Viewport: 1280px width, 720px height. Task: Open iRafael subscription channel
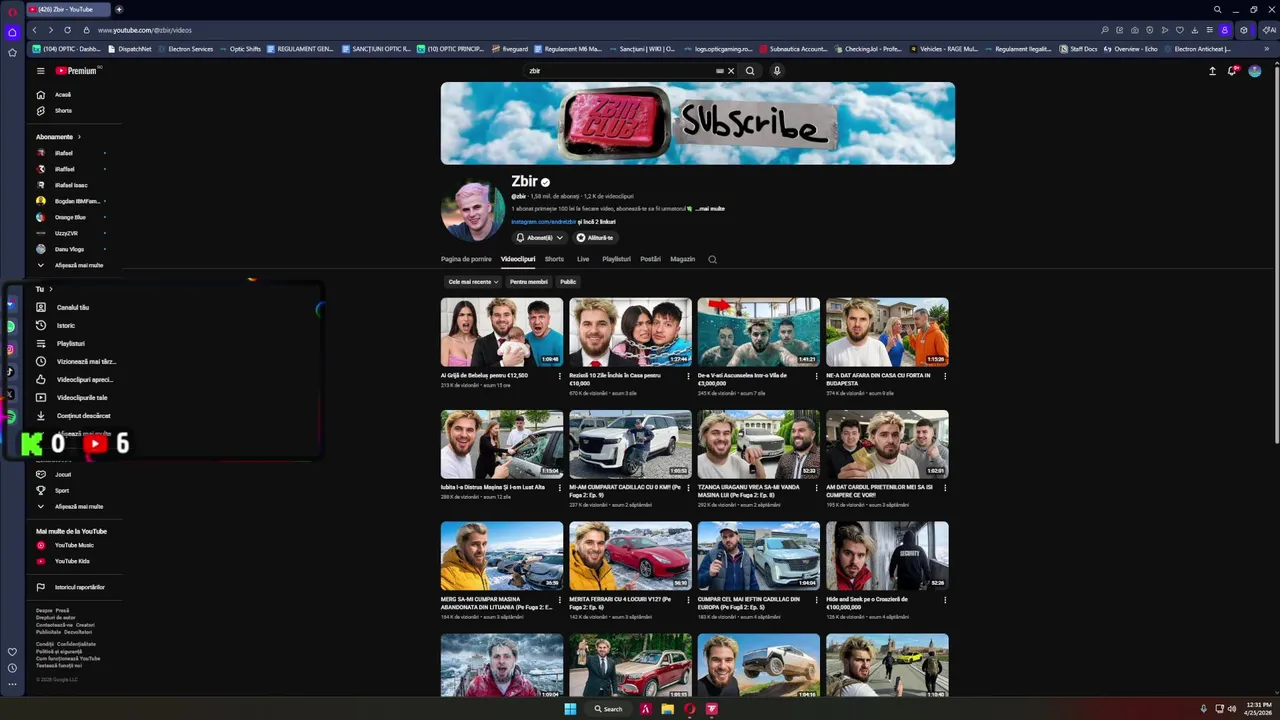[64, 153]
